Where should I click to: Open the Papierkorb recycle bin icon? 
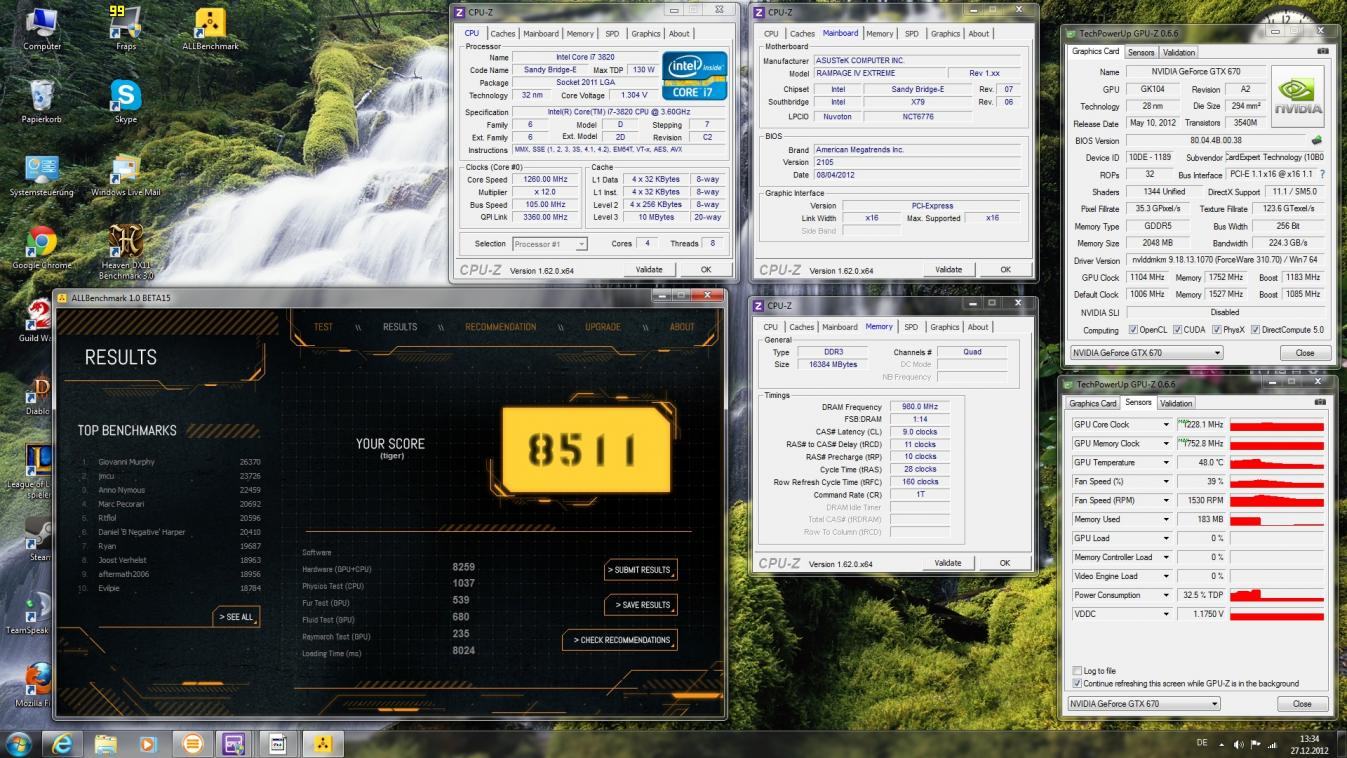[42, 101]
